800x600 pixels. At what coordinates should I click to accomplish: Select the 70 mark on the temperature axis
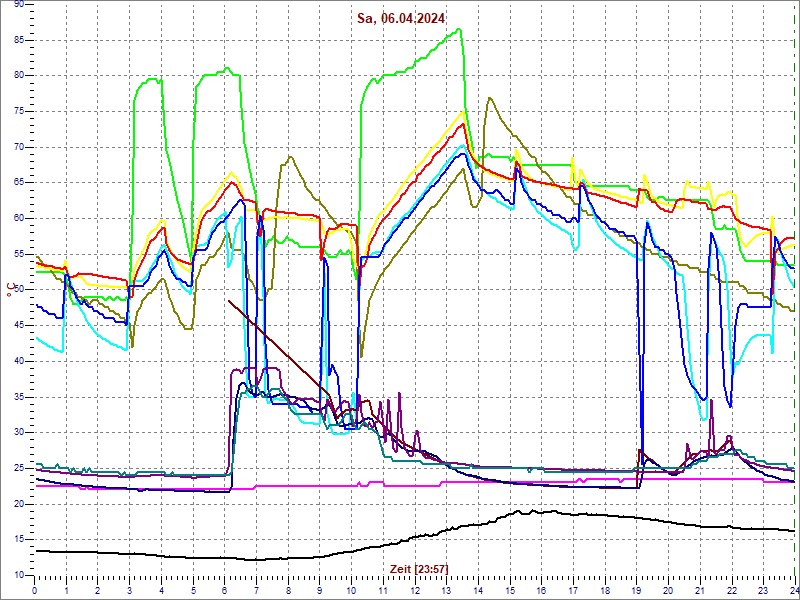pos(19,147)
